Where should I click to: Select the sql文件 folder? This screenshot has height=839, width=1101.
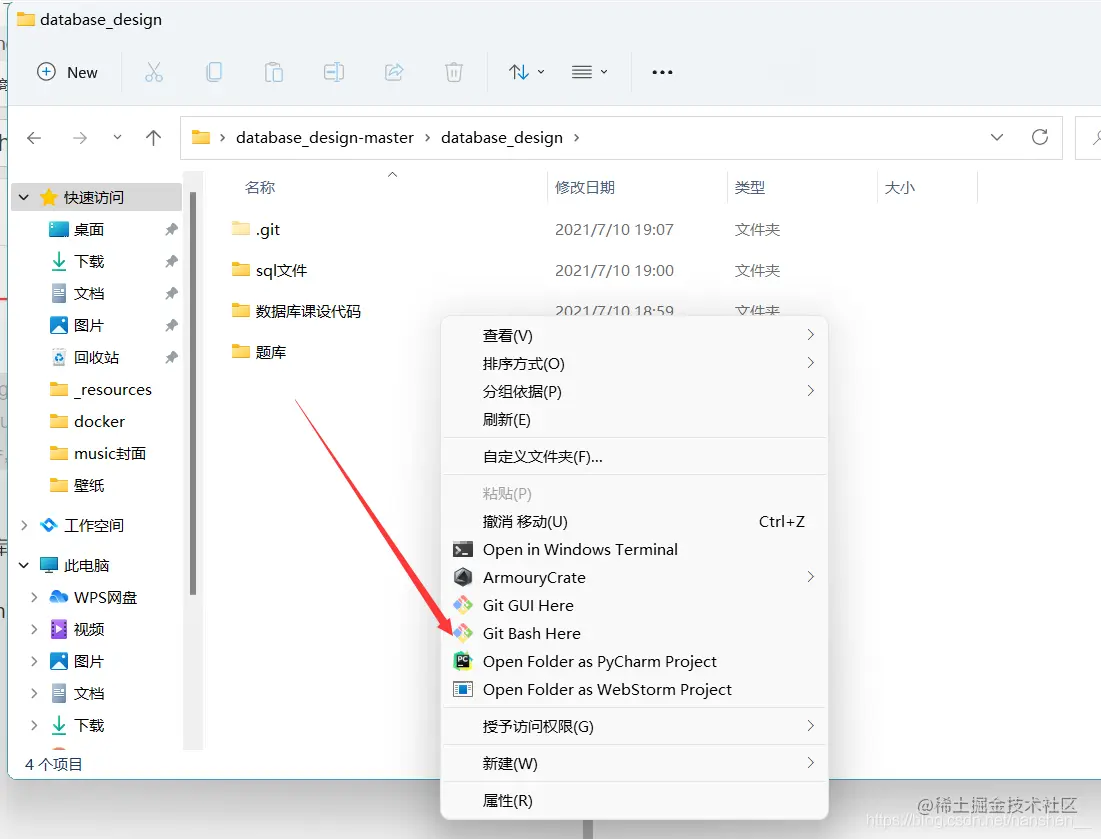(270, 270)
